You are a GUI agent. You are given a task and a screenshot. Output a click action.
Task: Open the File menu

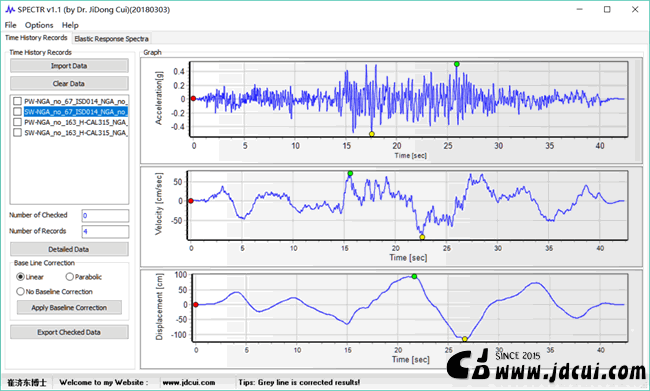(10, 25)
